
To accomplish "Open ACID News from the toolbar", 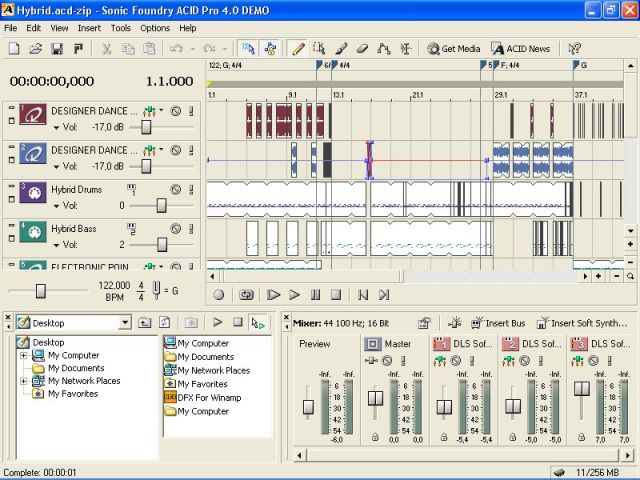I will click(520, 49).
